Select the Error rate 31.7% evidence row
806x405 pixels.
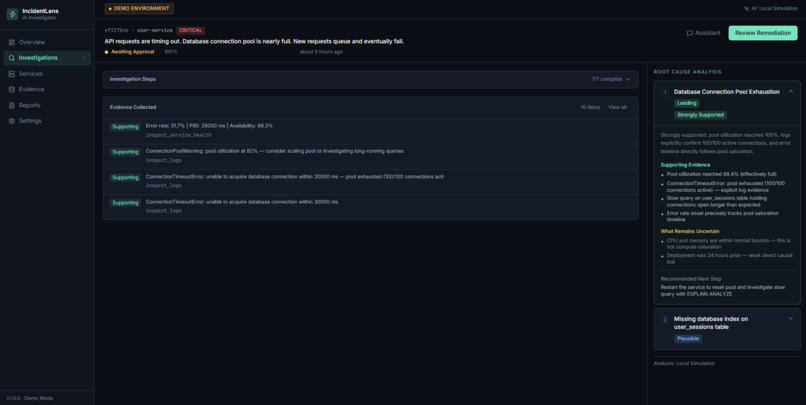point(371,131)
